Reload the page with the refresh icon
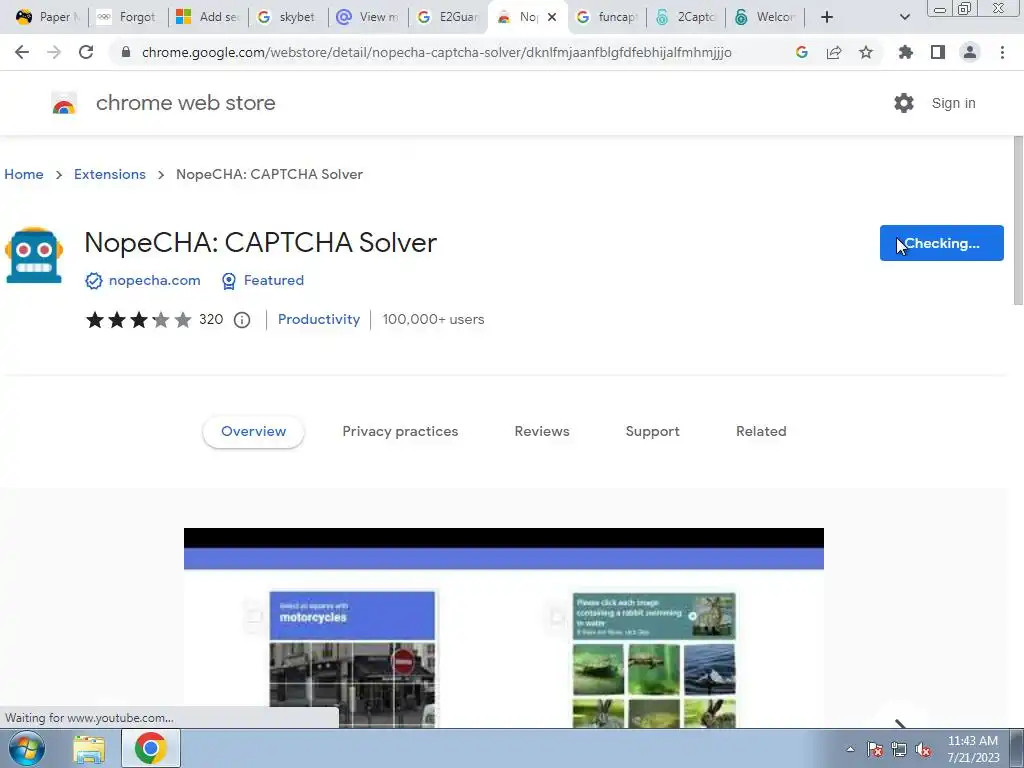The image size is (1024, 768). (x=86, y=52)
